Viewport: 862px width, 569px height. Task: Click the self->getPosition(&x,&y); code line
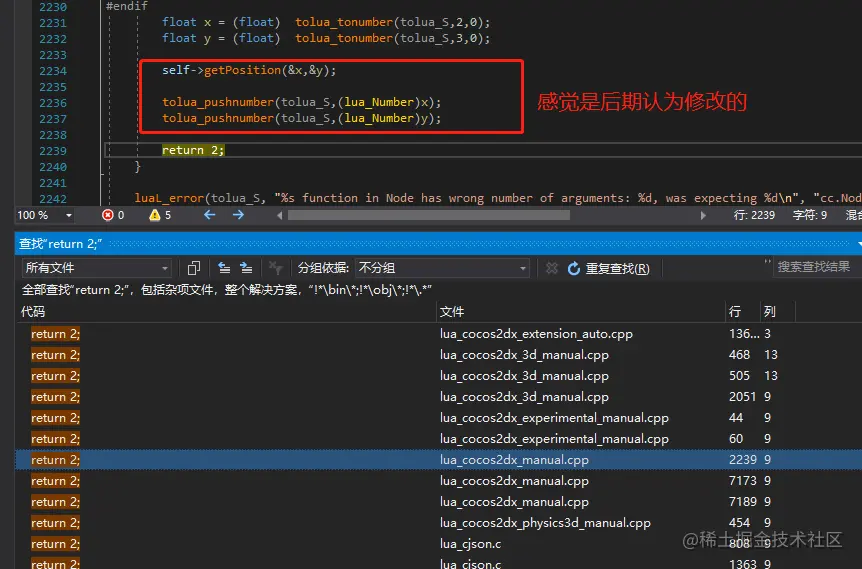coord(248,70)
